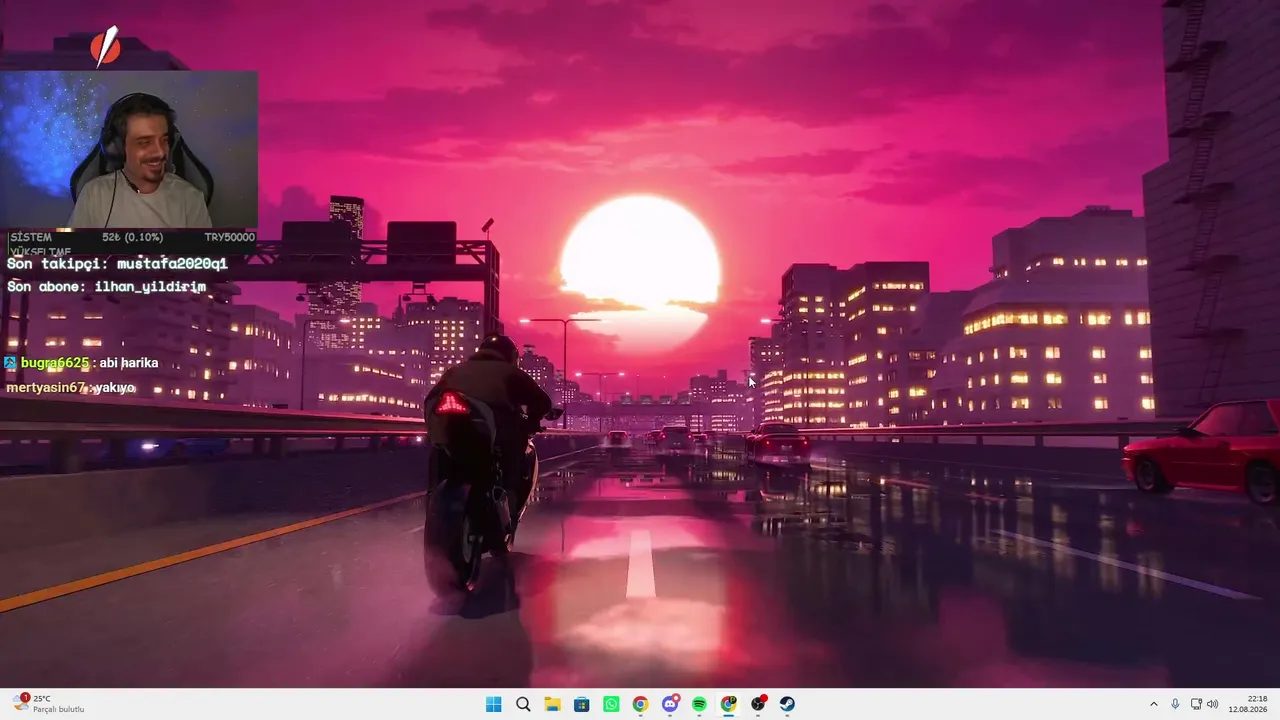Open OBS Studio from the taskbar
Image resolution: width=1280 pixels, height=720 pixels.
coord(758,704)
